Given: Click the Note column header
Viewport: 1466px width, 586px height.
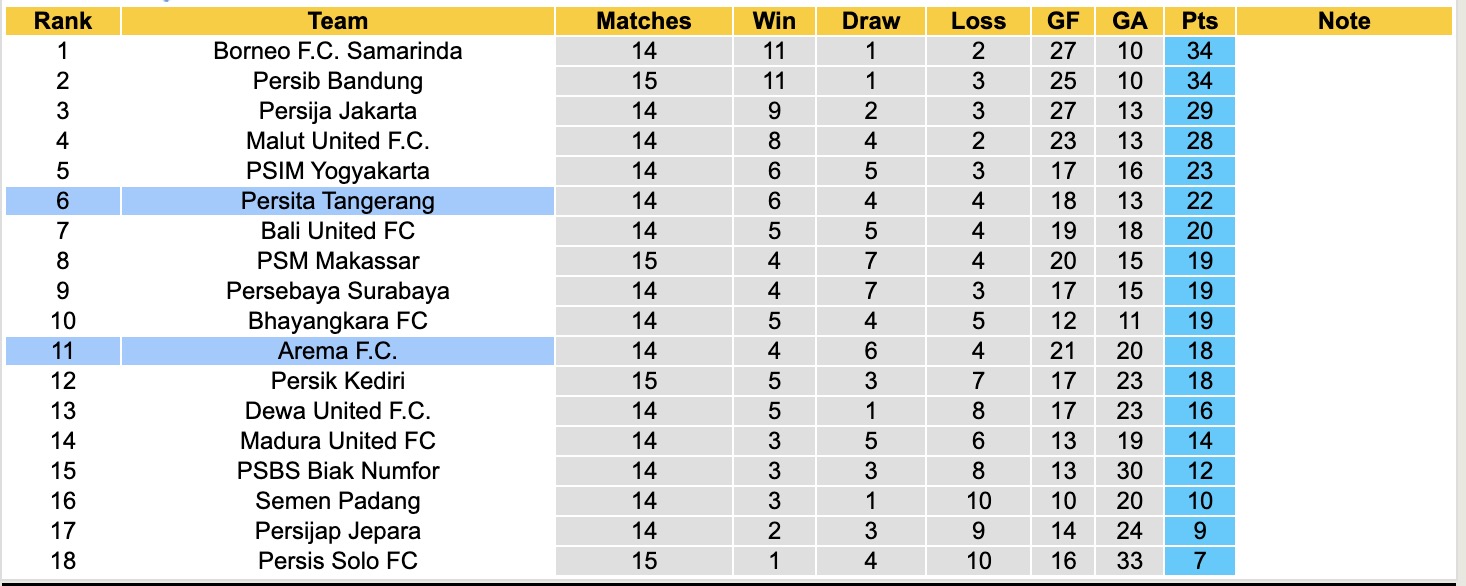Looking at the screenshot, I should [x=1344, y=21].
